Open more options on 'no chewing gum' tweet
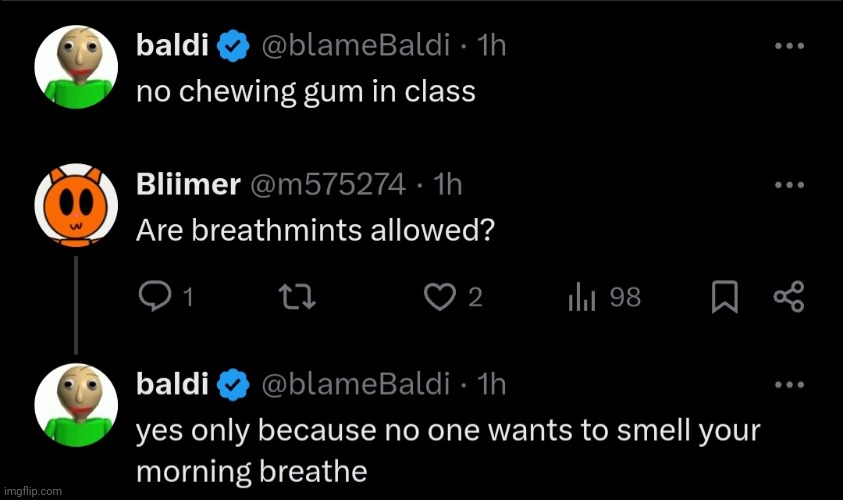This screenshot has width=843, height=500. click(x=789, y=46)
